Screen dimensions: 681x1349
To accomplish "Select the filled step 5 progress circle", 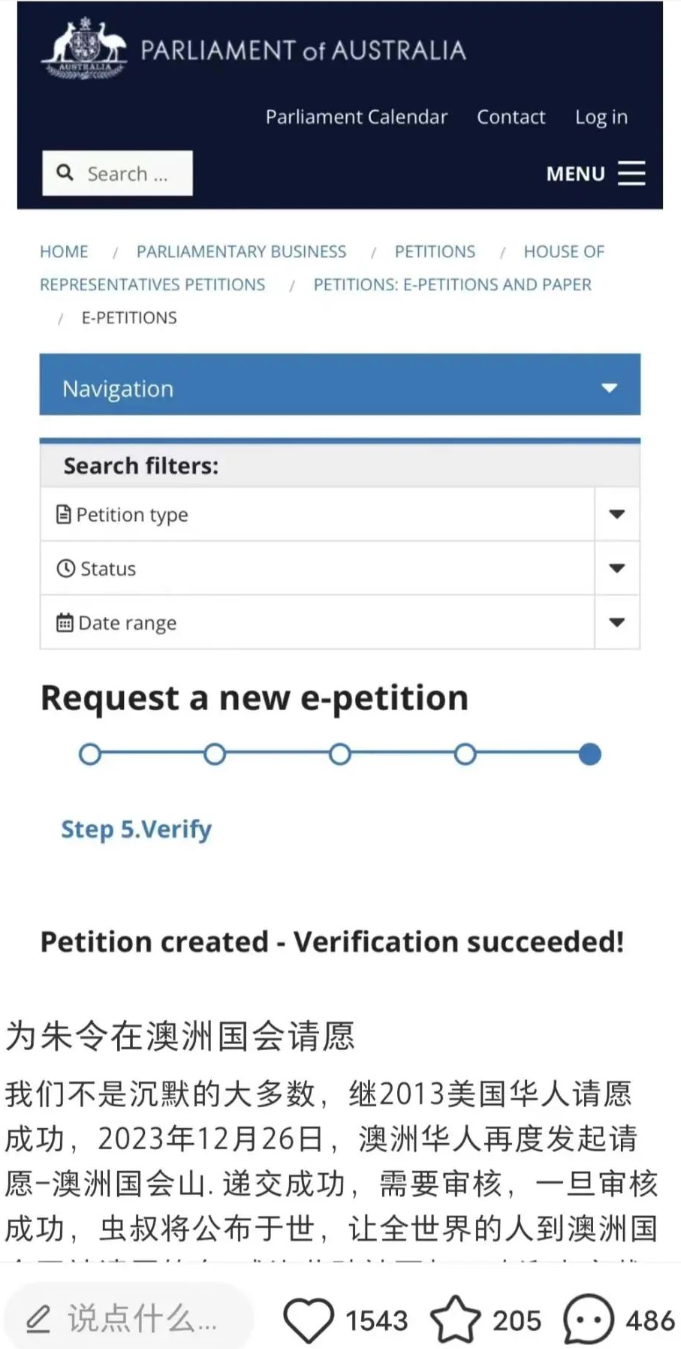I will 590,754.
